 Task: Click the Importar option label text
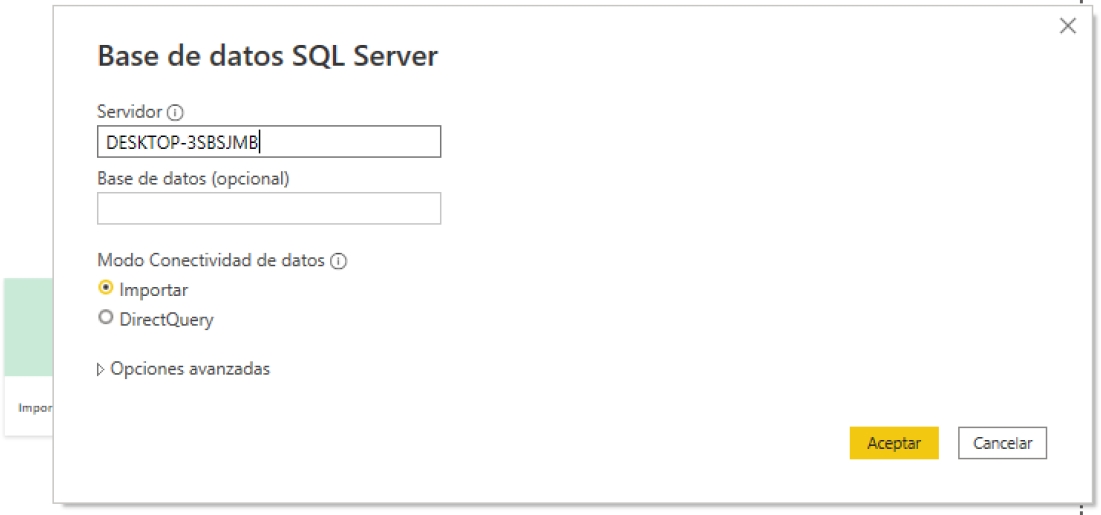(x=154, y=290)
